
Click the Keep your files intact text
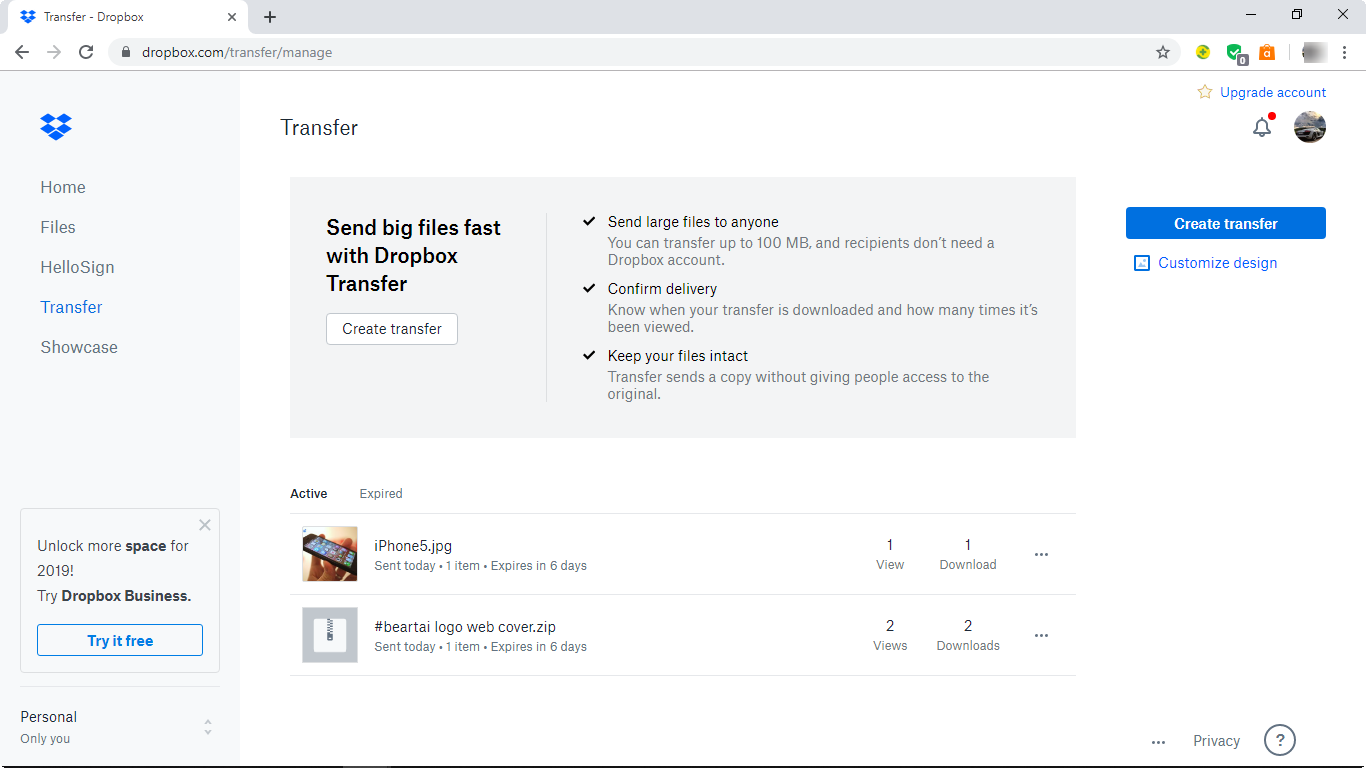(x=678, y=356)
